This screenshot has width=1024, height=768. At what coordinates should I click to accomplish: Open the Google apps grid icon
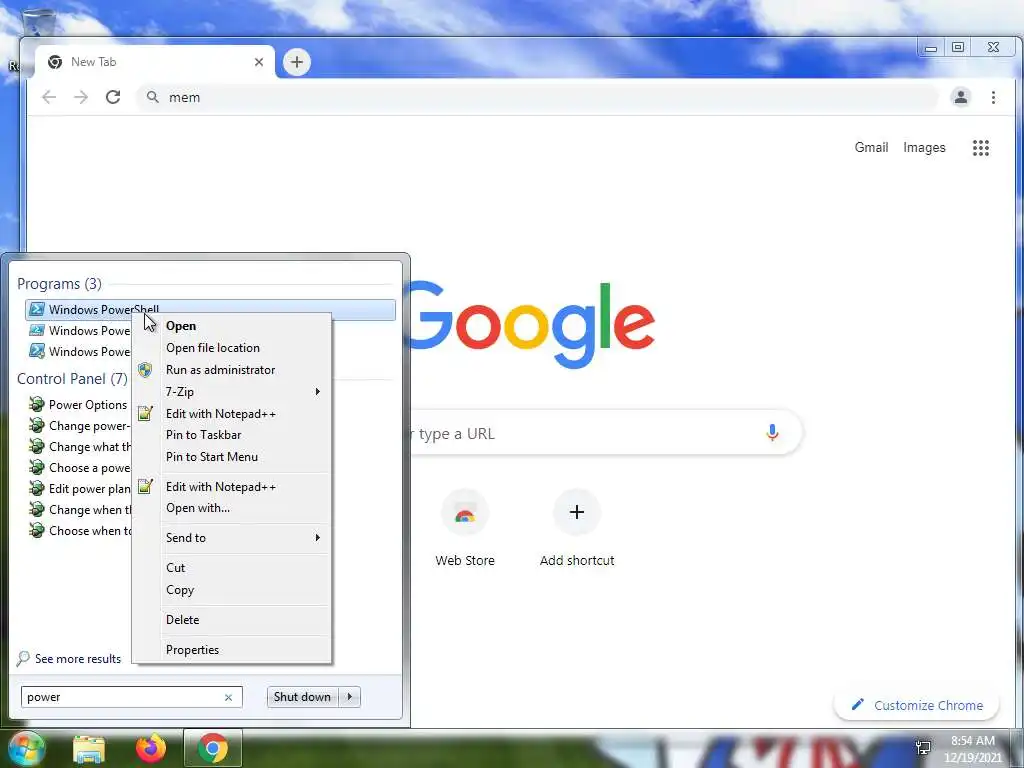click(x=980, y=148)
